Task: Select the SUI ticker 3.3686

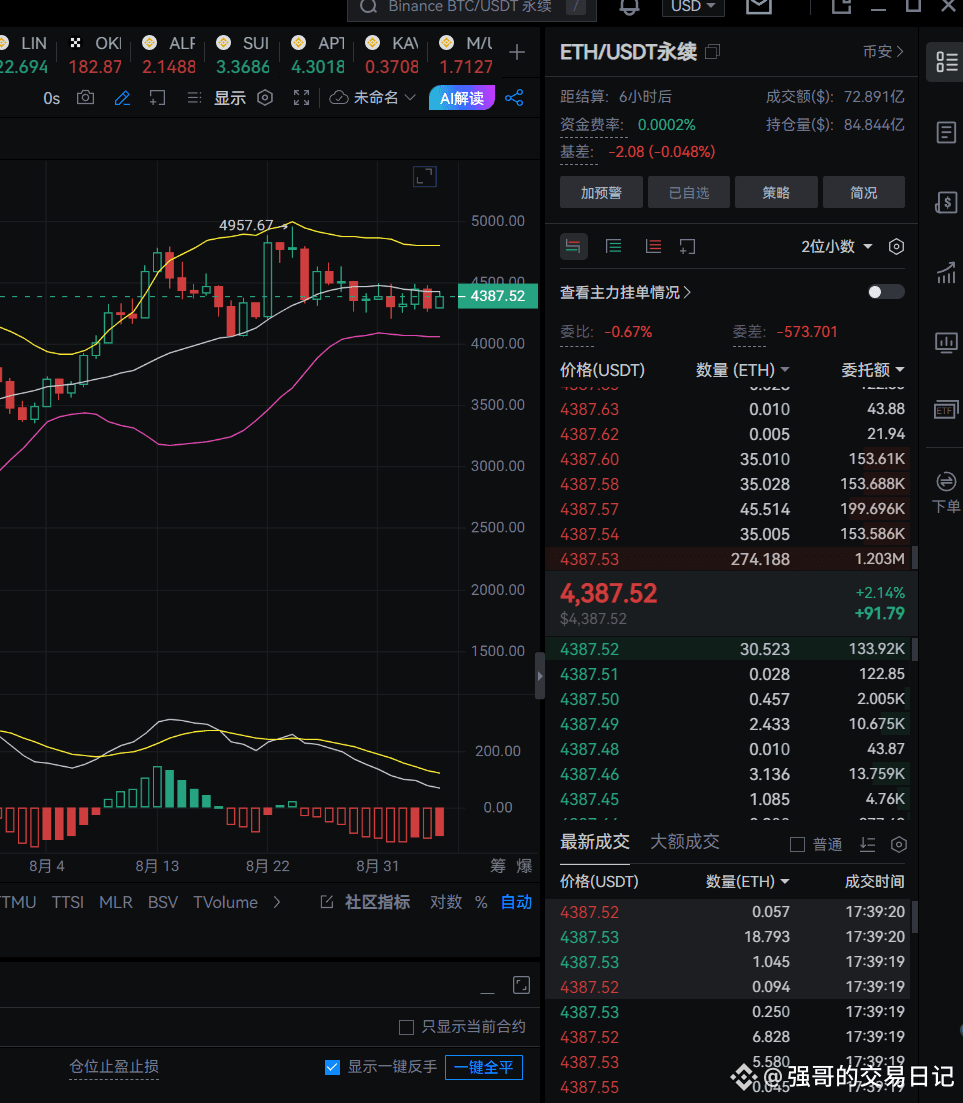Action: [243, 55]
